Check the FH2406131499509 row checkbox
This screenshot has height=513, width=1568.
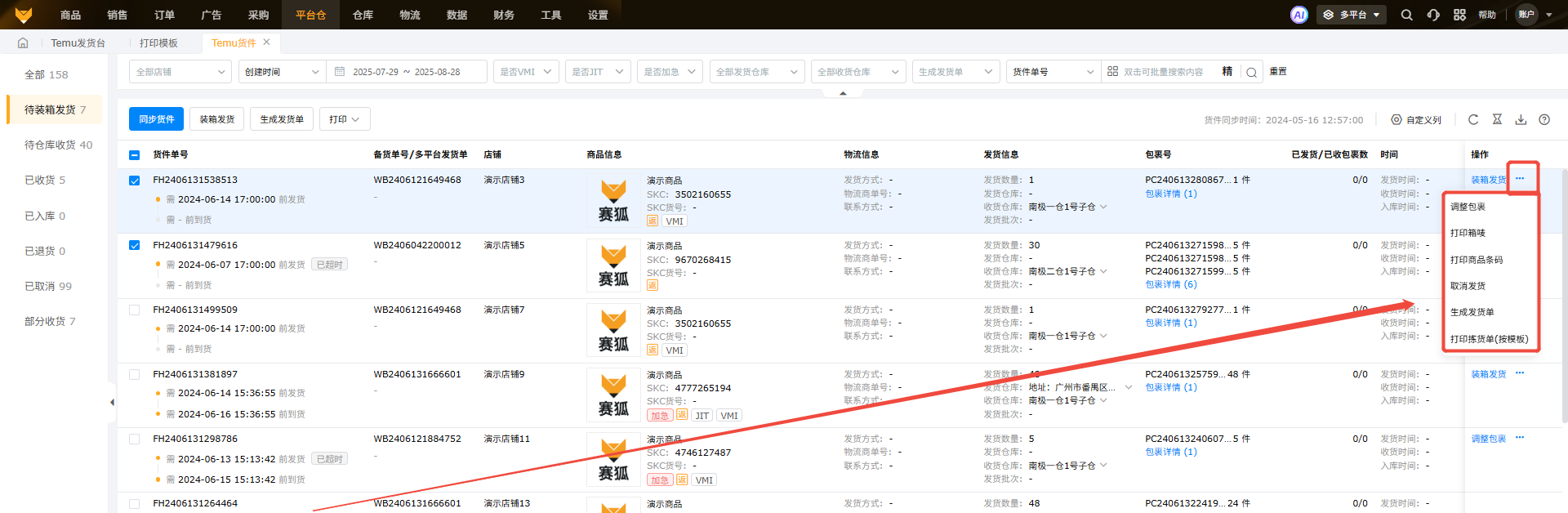[135, 310]
